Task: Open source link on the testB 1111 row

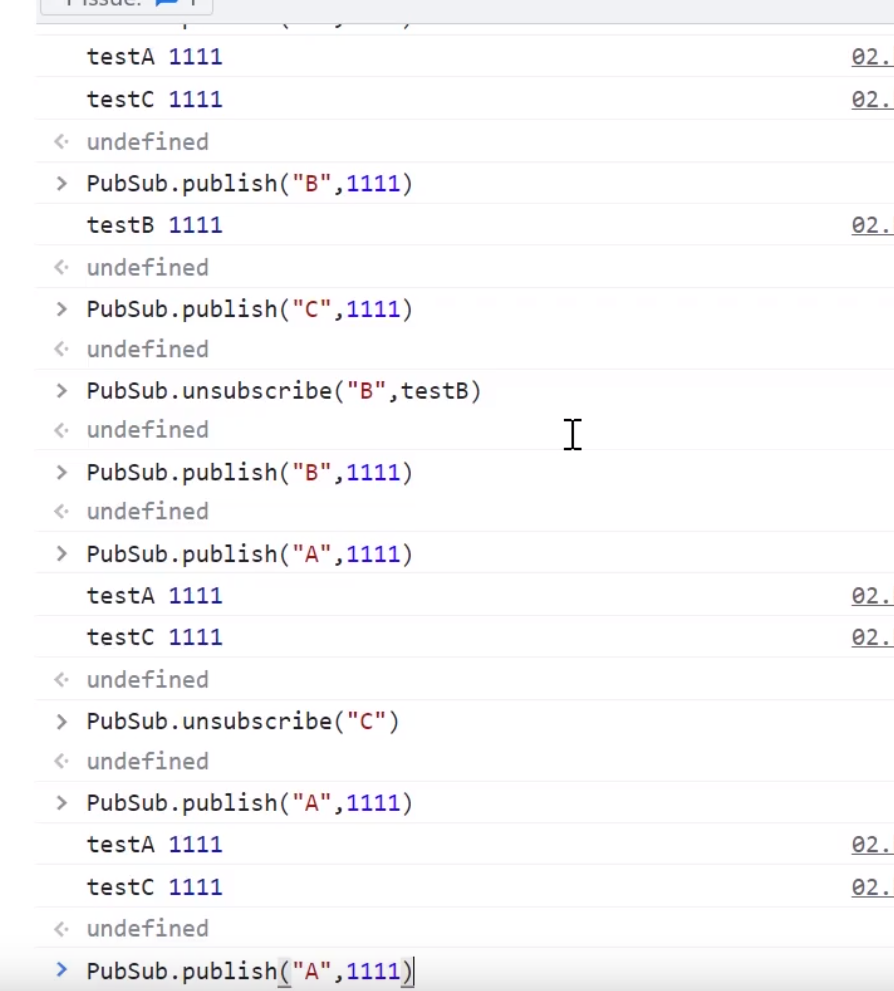Action: (872, 225)
